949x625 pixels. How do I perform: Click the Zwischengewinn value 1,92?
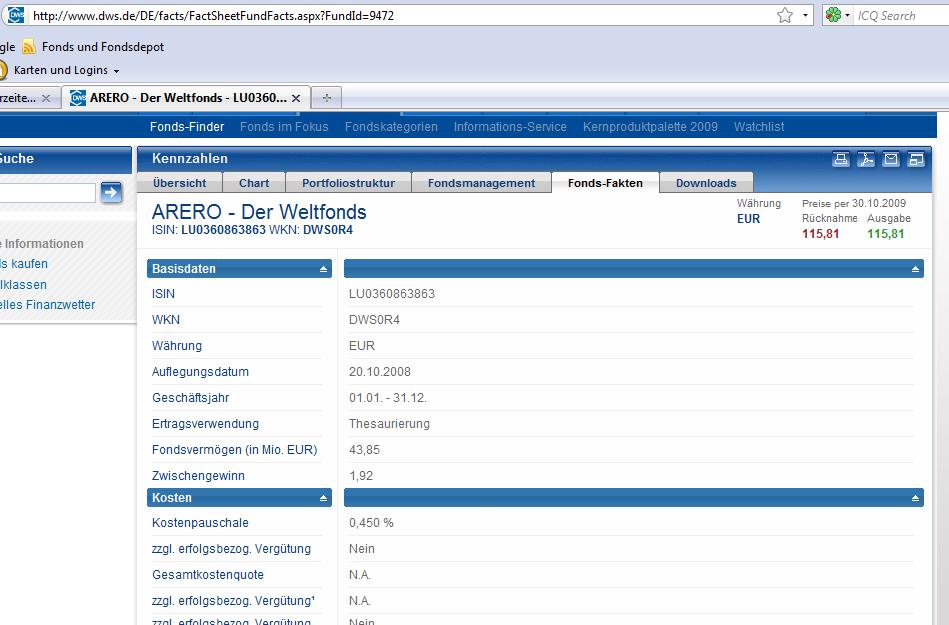click(x=361, y=476)
